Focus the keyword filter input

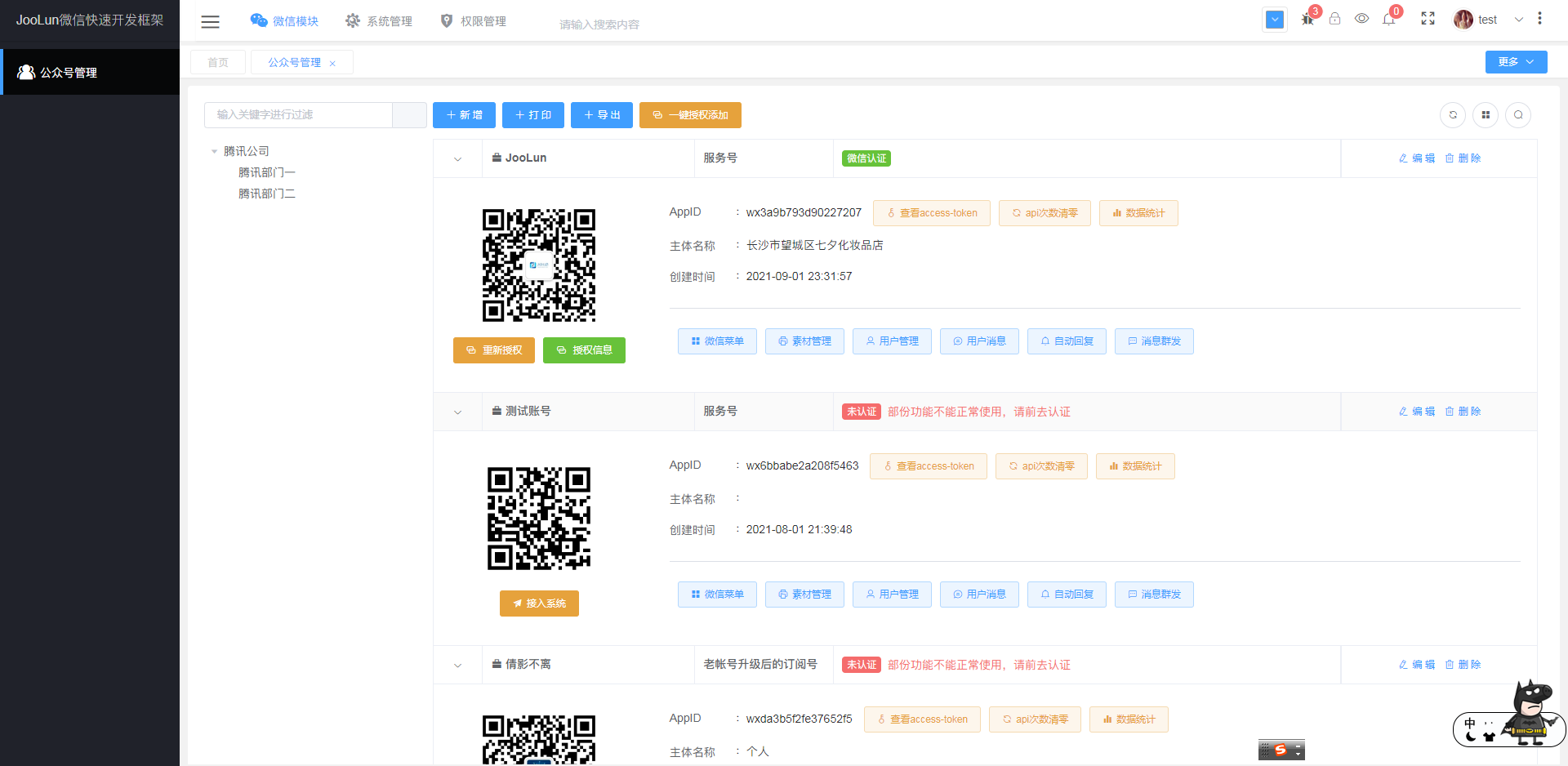pos(298,115)
